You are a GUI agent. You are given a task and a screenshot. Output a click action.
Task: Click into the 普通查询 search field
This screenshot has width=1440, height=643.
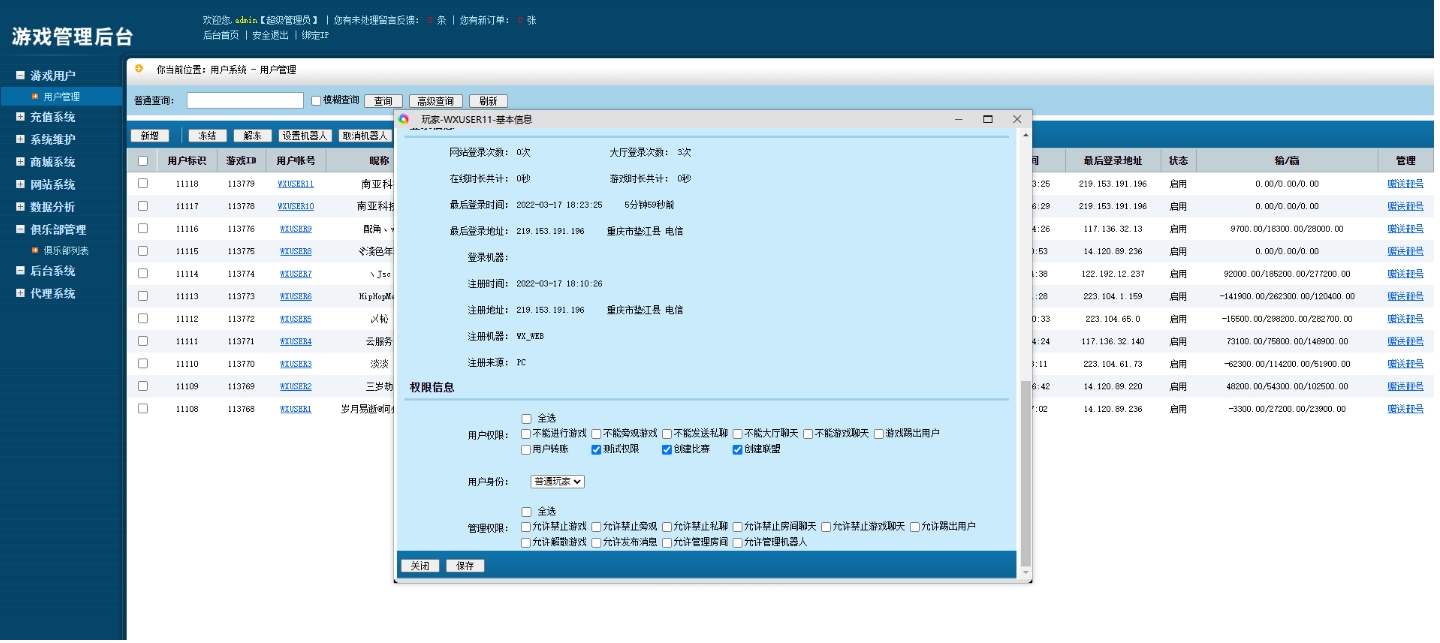click(245, 101)
